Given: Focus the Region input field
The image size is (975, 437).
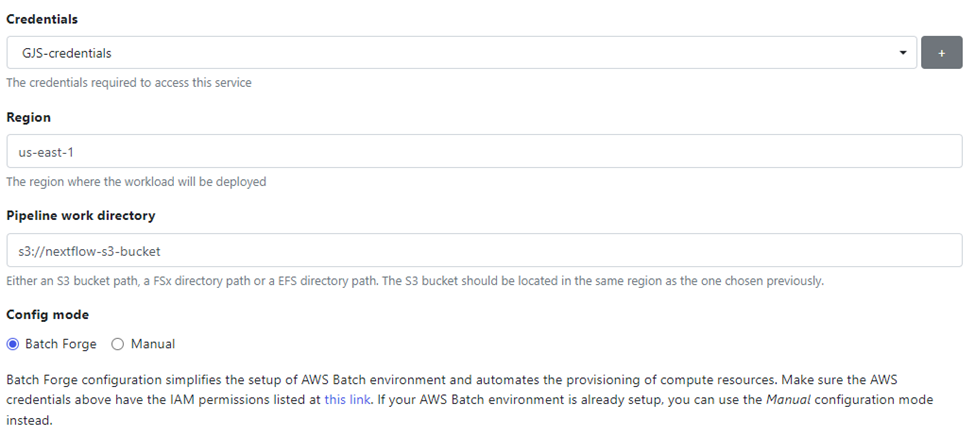Looking at the screenshot, I should pyautogui.click(x=484, y=152).
